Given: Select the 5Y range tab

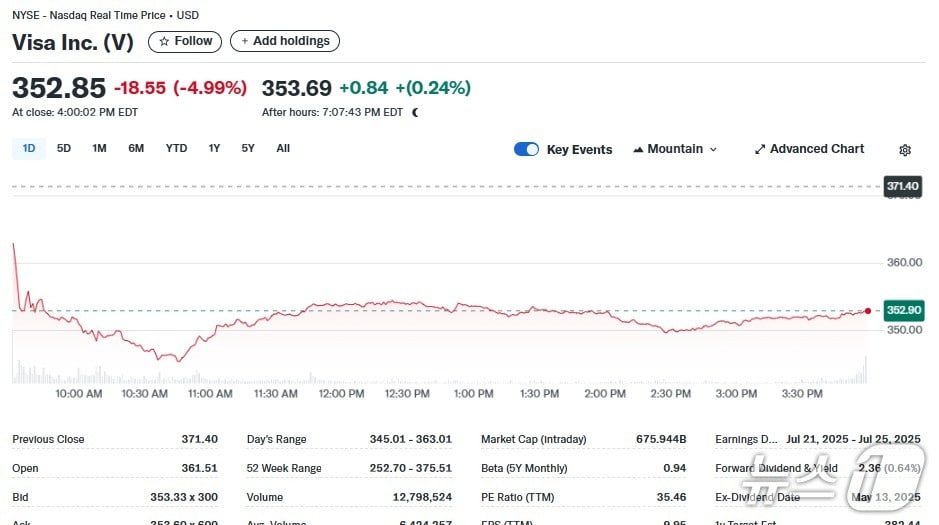Looking at the screenshot, I should click(248, 149).
